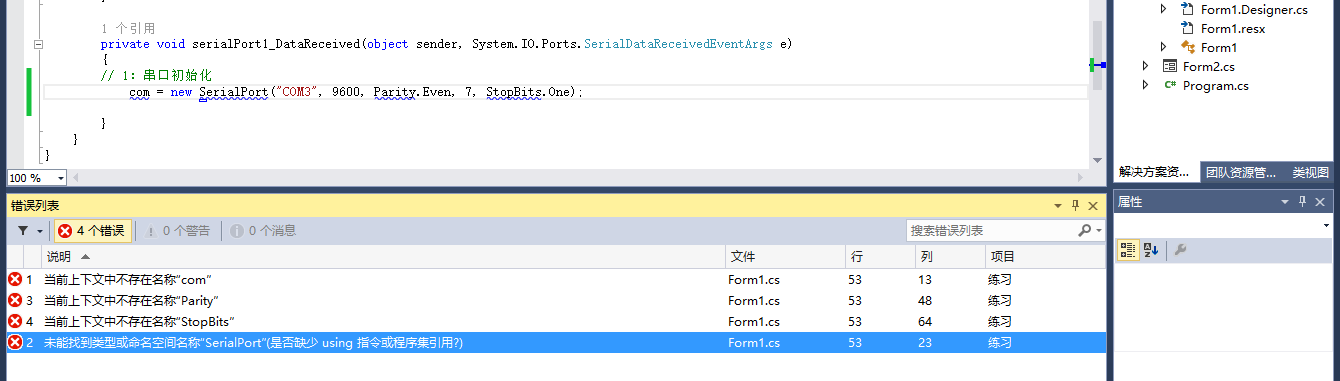Pin the error list panel
The width and height of the screenshot is (1340, 381).
coord(1076,205)
